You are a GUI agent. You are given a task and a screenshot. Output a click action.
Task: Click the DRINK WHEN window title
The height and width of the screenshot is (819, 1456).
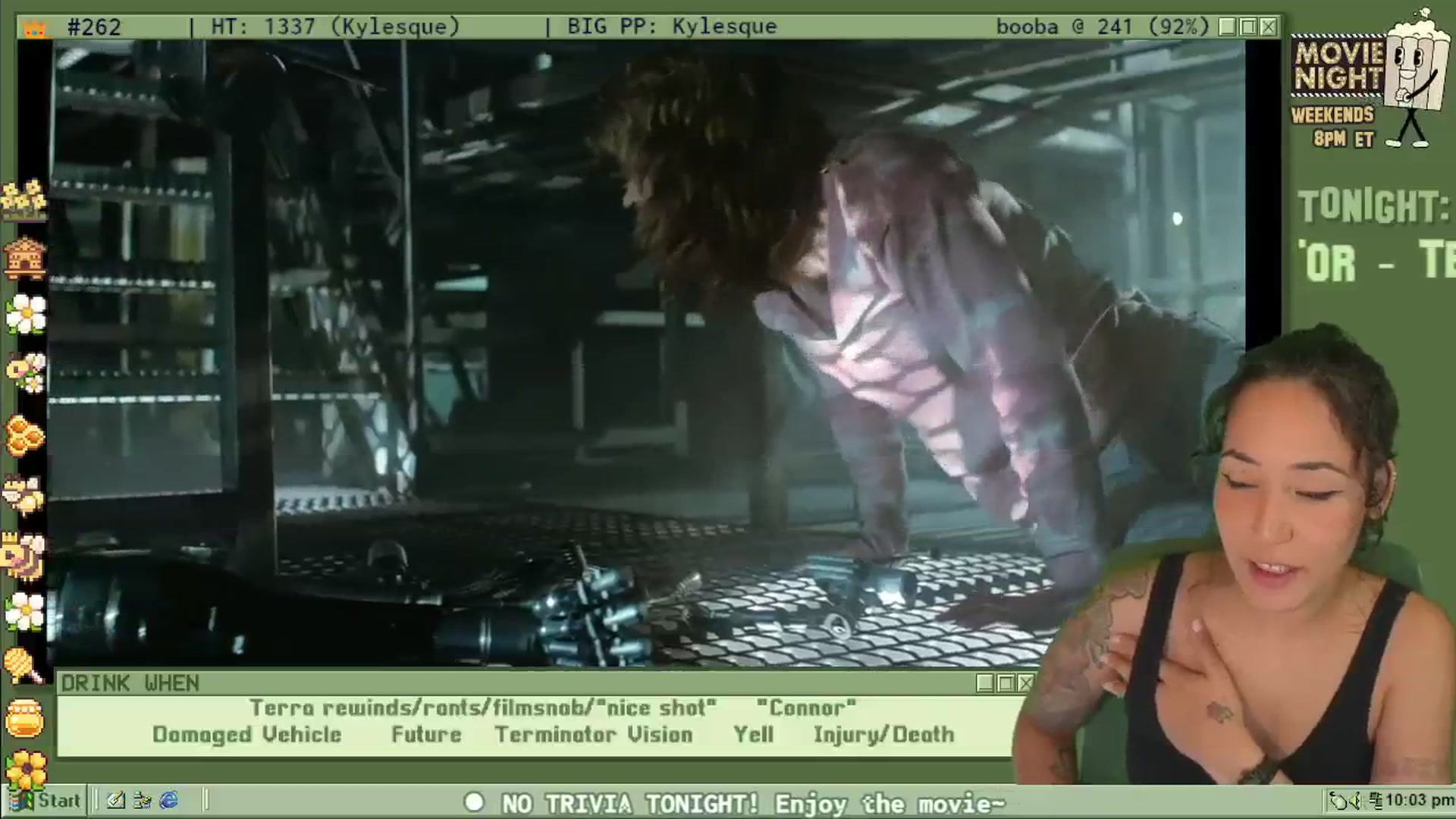tap(130, 683)
